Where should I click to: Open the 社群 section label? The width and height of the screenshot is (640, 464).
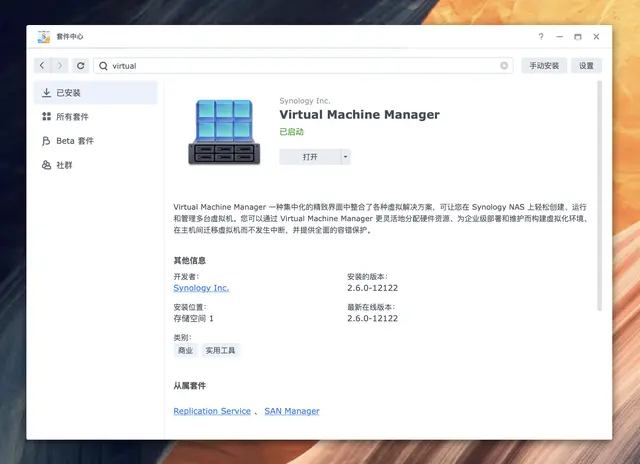64,165
